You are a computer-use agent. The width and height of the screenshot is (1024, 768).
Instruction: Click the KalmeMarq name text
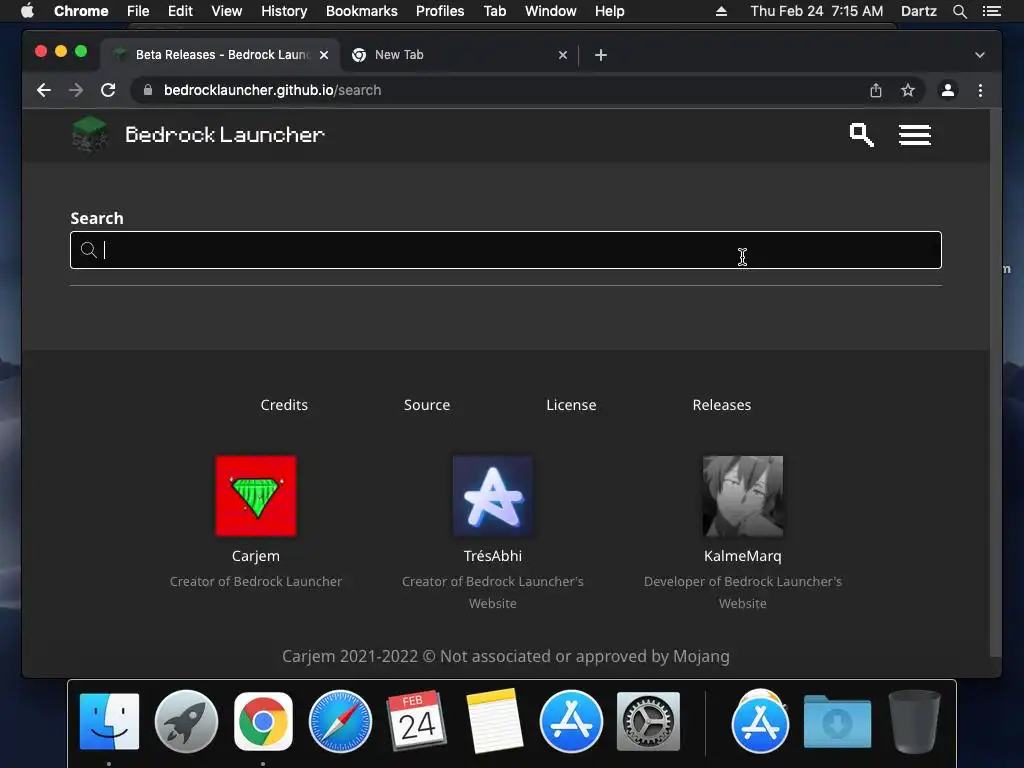pos(743,556)
